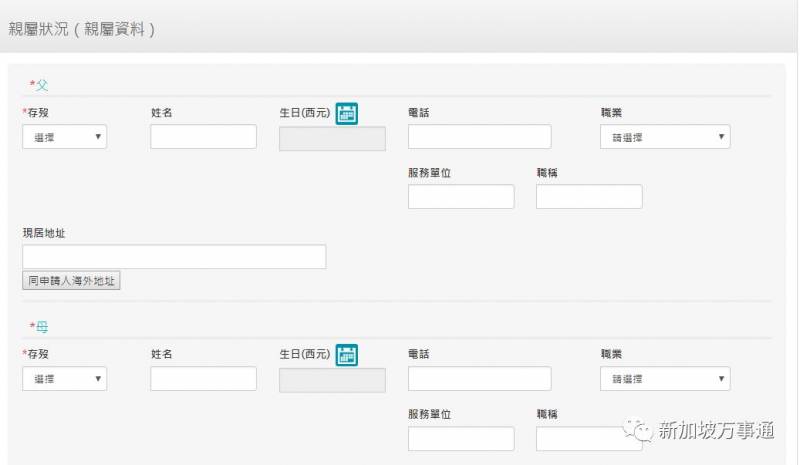The height and width of the screenshot is (465, 800).
Task: Focus the father's 職稱 input field
Action: pos(589,197)
